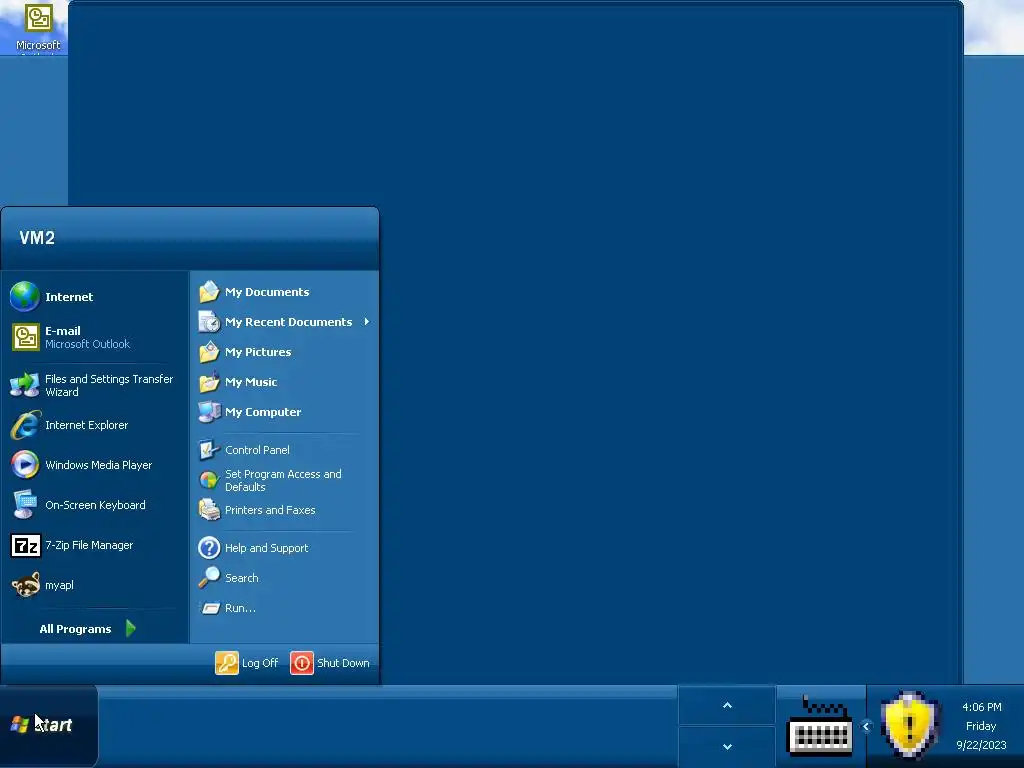Launch the E-mail Microsoft Outlook icon
The height and width of the screenshot is (768, 1024).
[25, 337]
